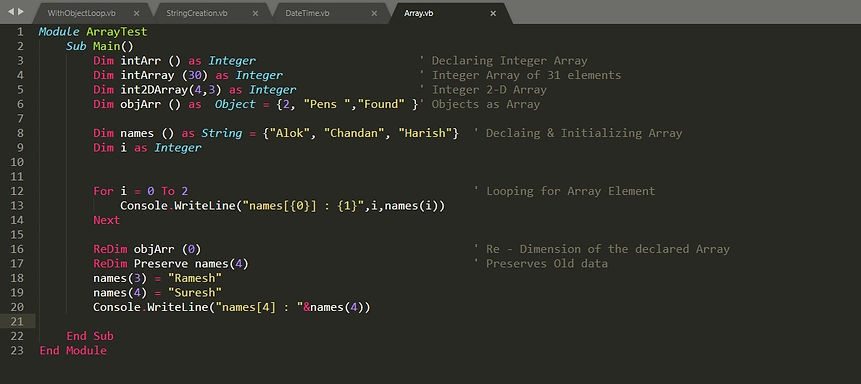Viewport: 861px width, 384px height.
Task: Click 'ReDim' before objArr on line 16
Action: coord(110,249)
